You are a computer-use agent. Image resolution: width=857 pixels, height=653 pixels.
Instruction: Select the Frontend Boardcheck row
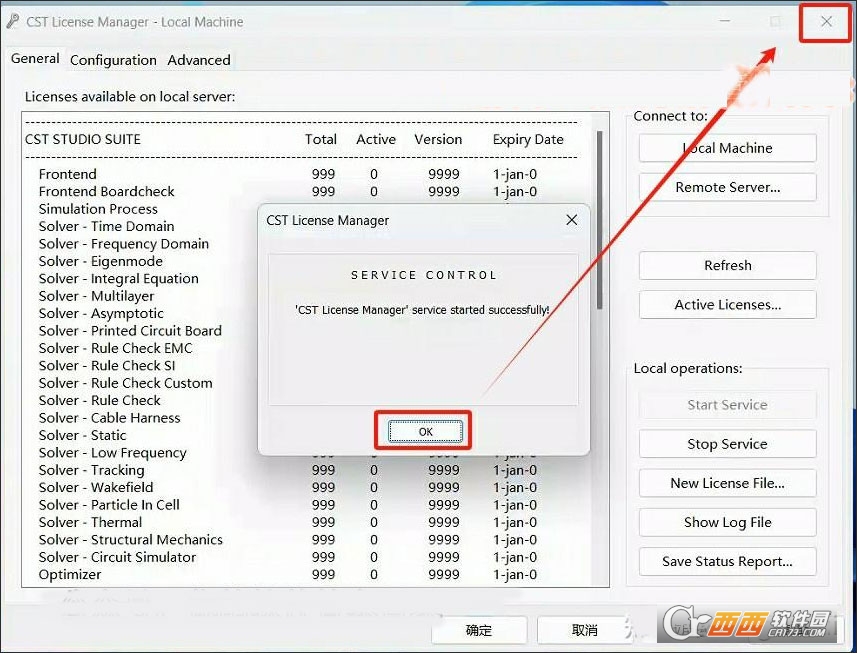[x=287, y=192]
